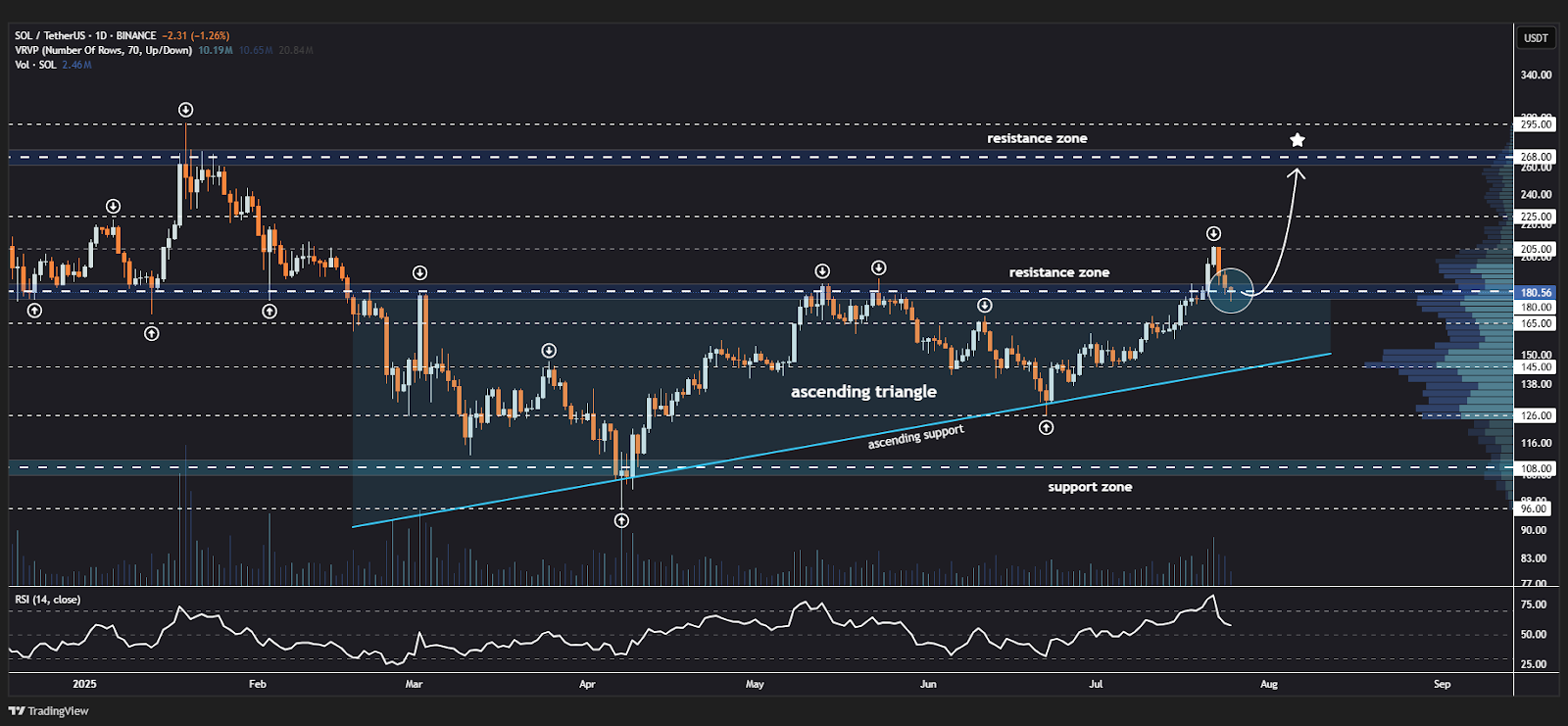This screenshot has height=726, width=1568.
Task: Select the ascending triangle text label
Action: (863, 392)
